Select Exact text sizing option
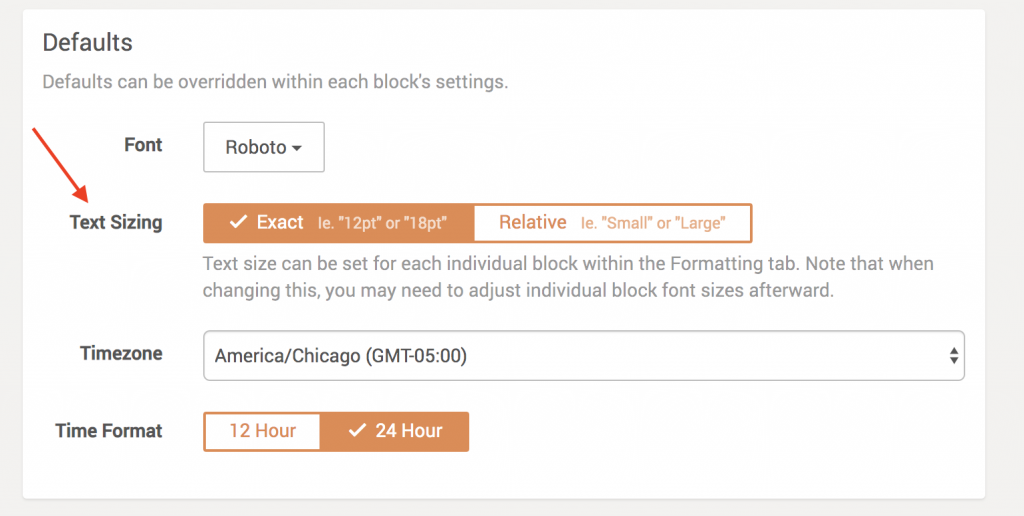 click(338, 223)
